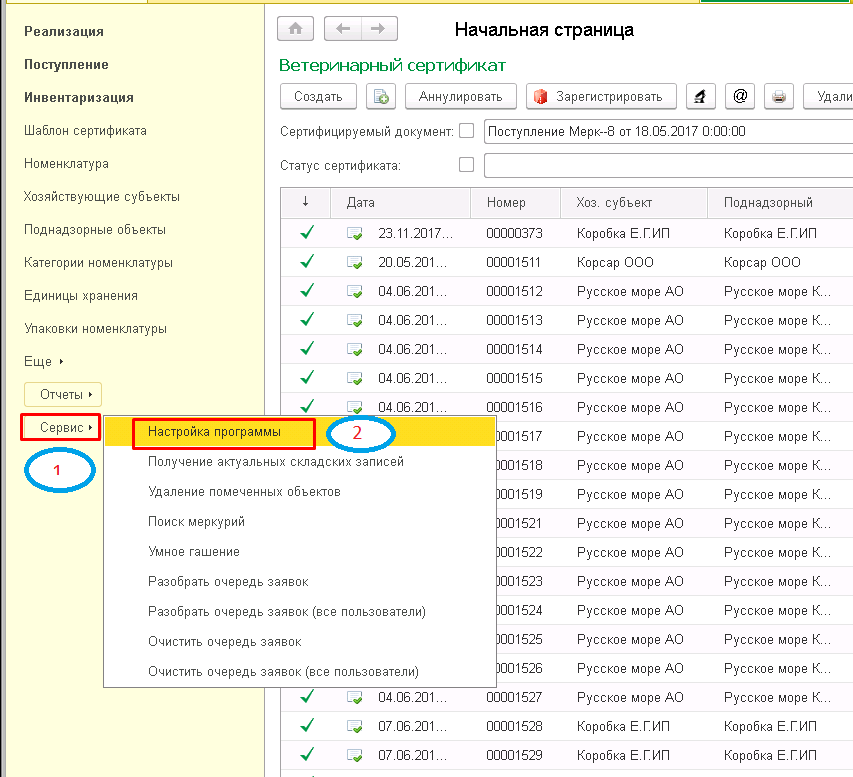Click the printer icon
Image resolution: width=853 pixels, height=777 pixels.
779,97
